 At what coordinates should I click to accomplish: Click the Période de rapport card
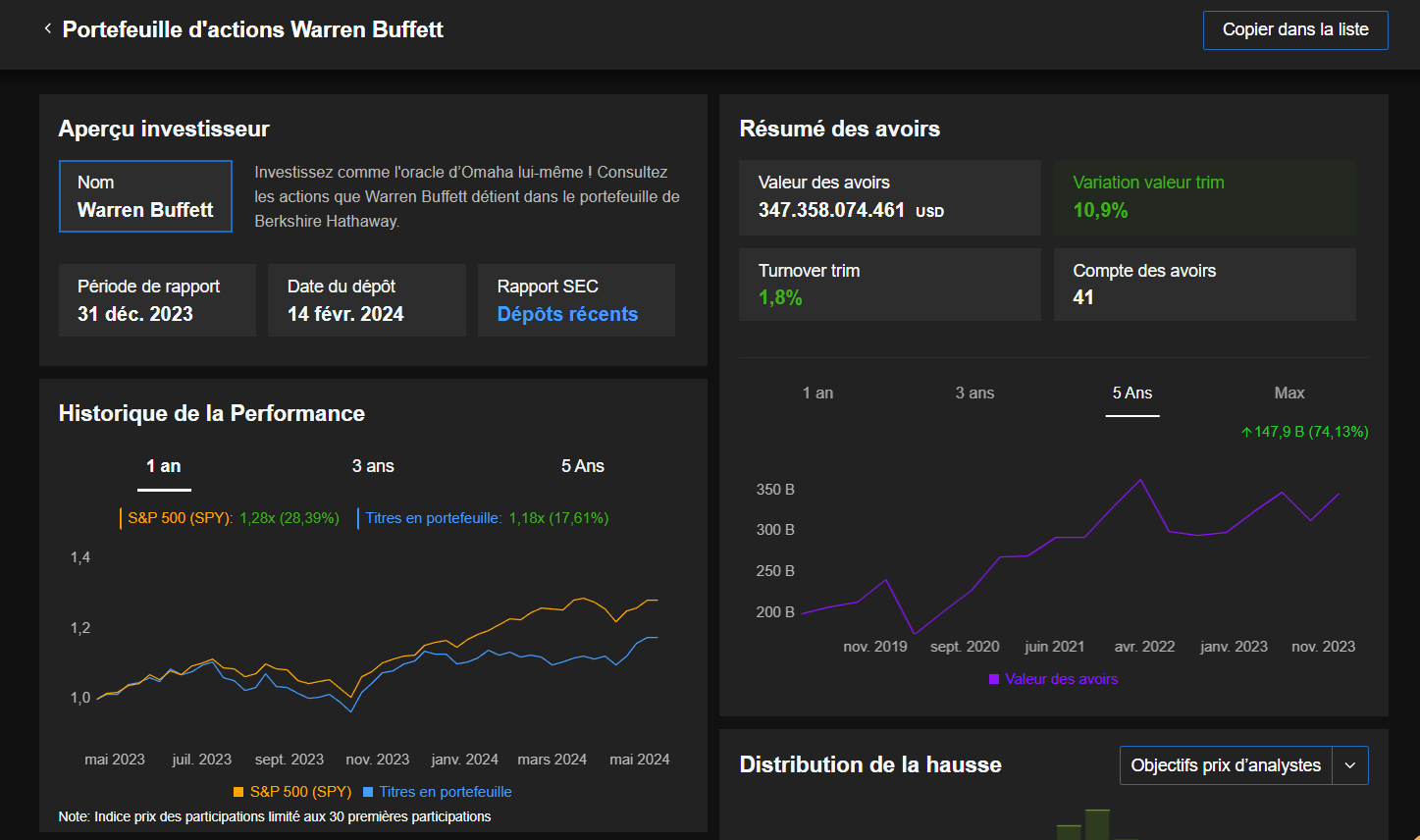[157, 300]
